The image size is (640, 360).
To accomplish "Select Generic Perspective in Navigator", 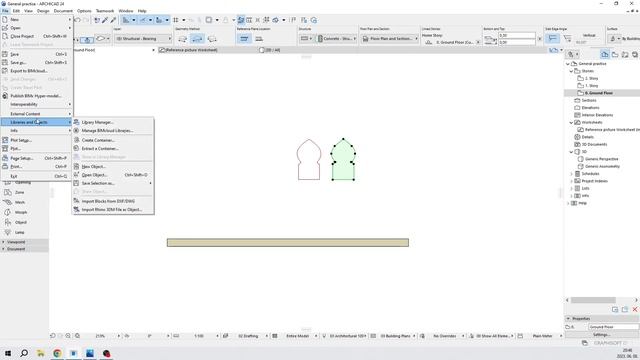I will point(601,159).
